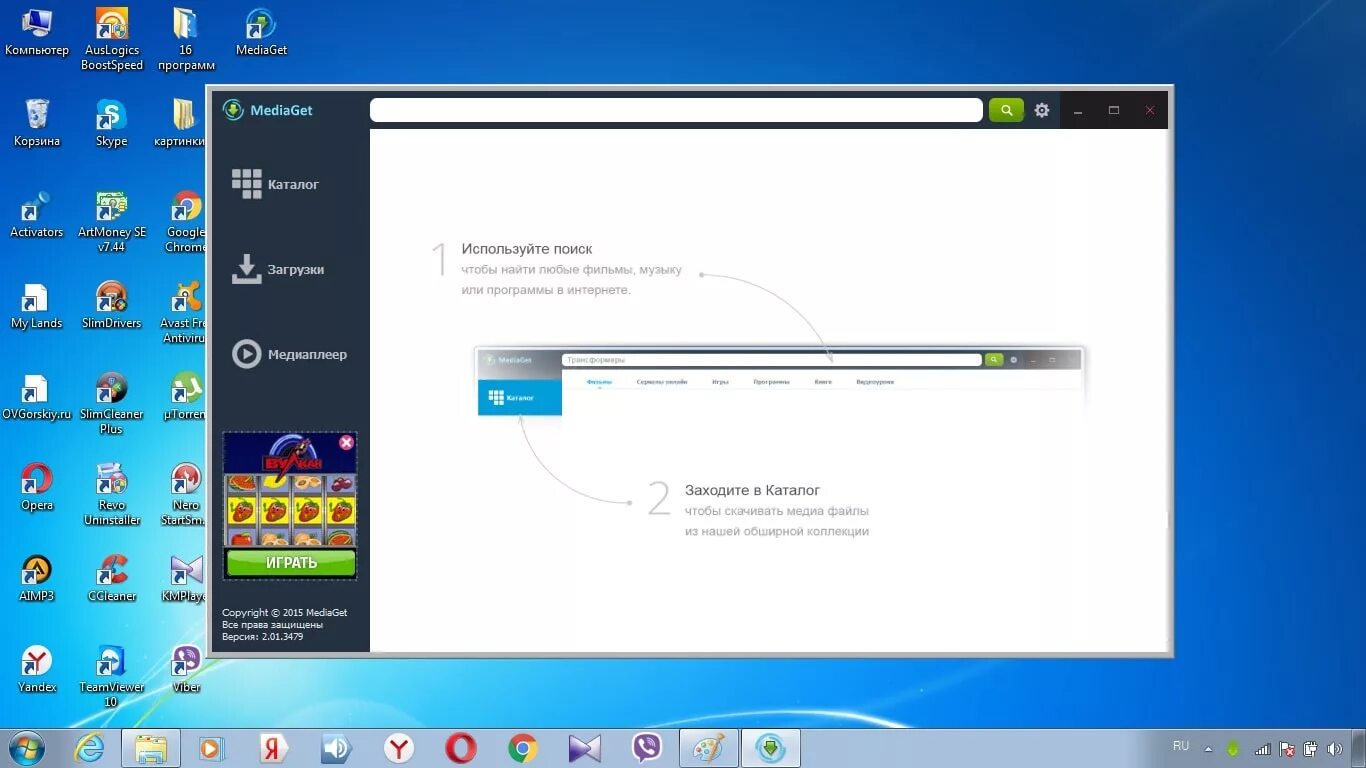This screenshot has height=768, width=1366.
Task: Select the MediaGet desktop shortcut
Action: 261,33
